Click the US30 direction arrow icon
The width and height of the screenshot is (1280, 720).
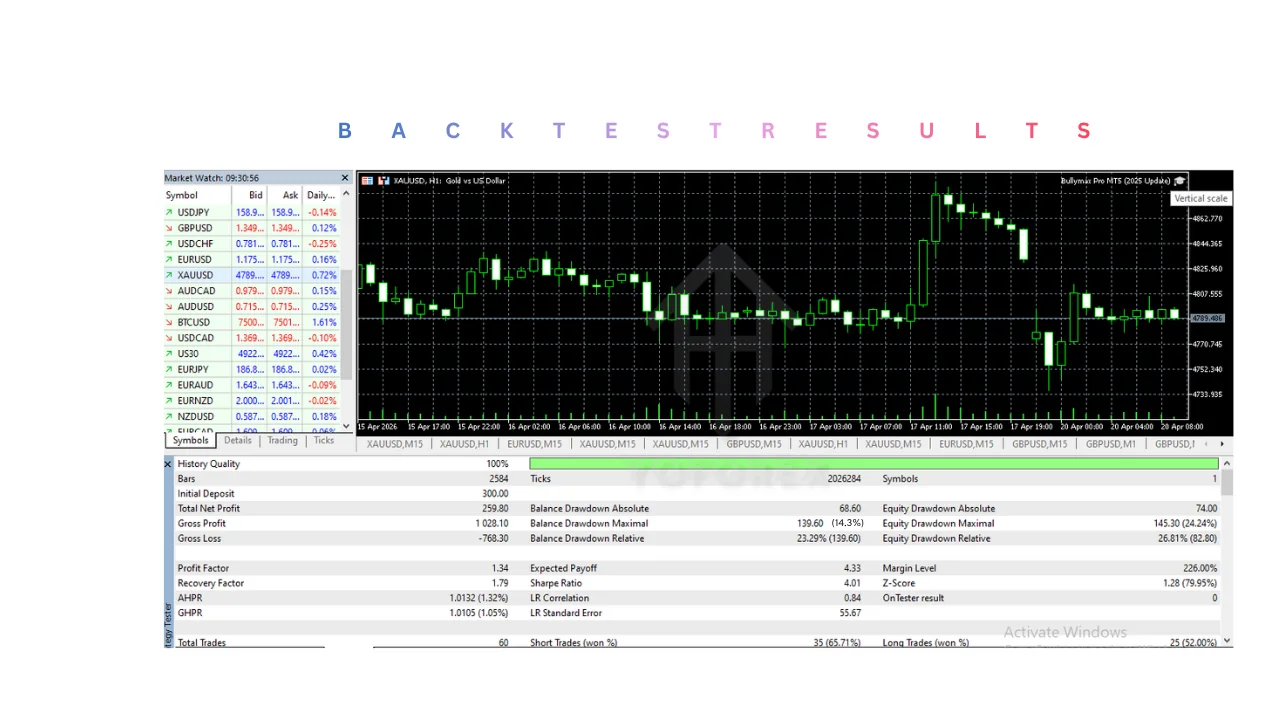click(169, 354)
